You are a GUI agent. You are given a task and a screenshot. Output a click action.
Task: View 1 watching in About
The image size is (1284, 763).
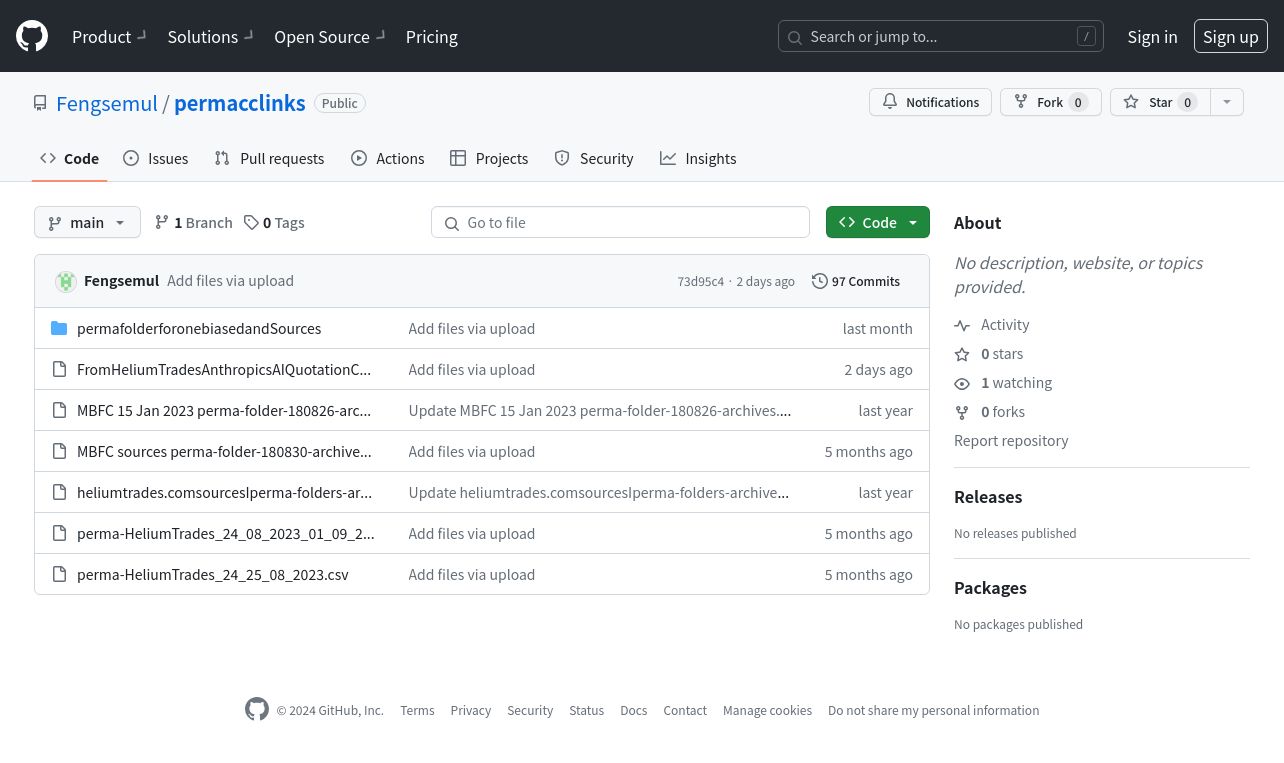tap(1003, 383)
